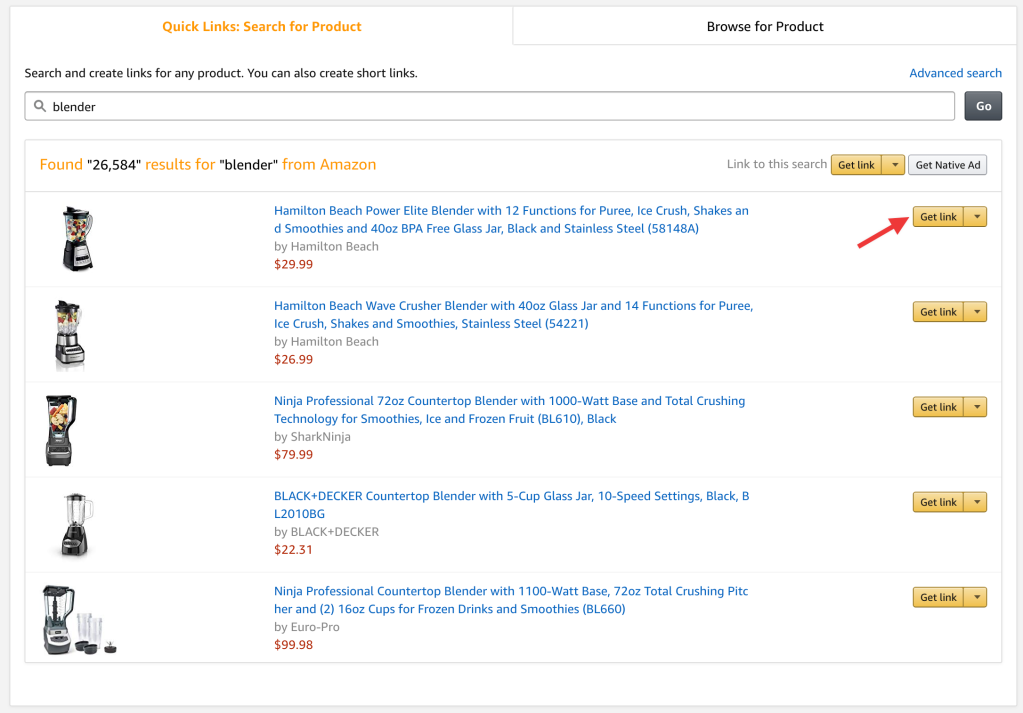Expand Get link dropdown for Hamilton Beach Power Elite
Screen dimensions: 1023x713
point(976,217)
